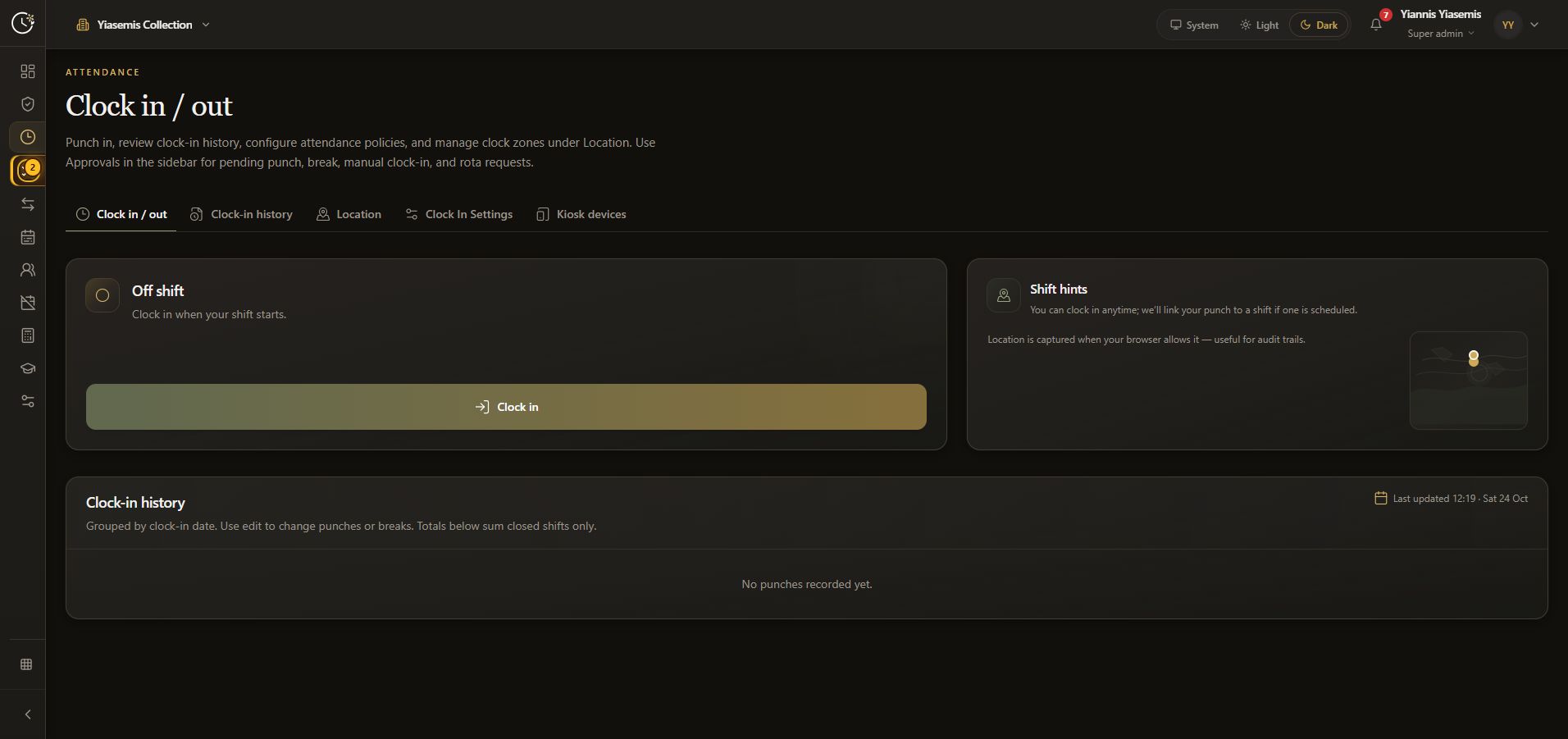The image size is (1568, 739).
Task: Switch theme to Light
Action: 1260,25
